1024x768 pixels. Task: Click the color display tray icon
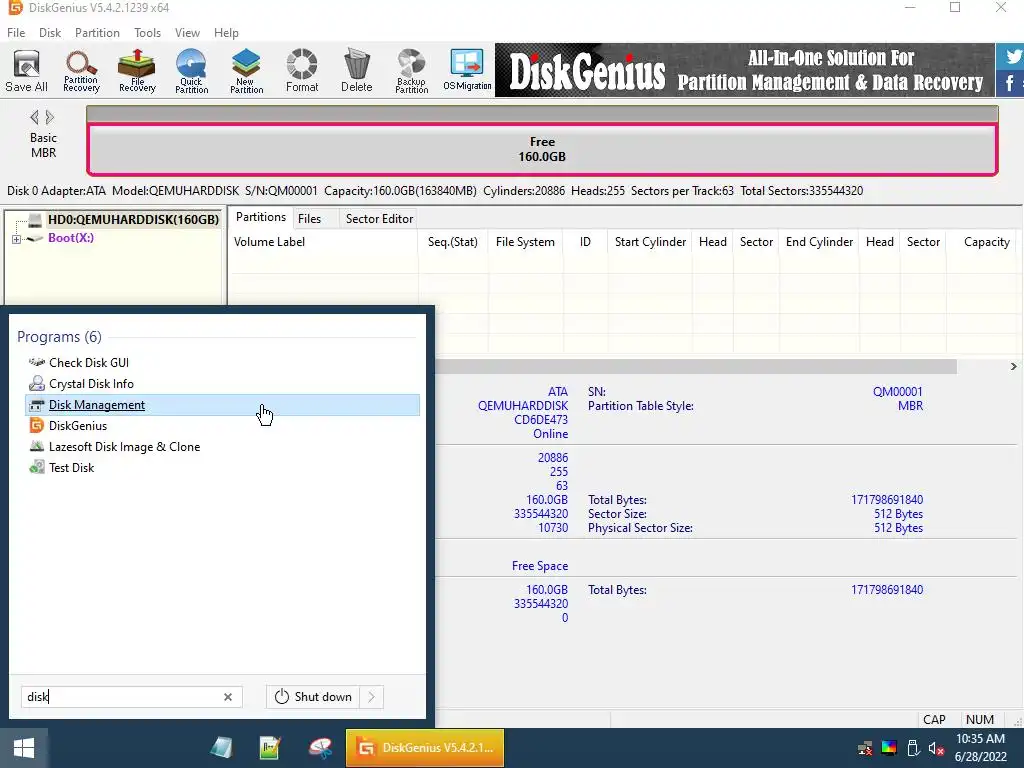pos(889,748)
